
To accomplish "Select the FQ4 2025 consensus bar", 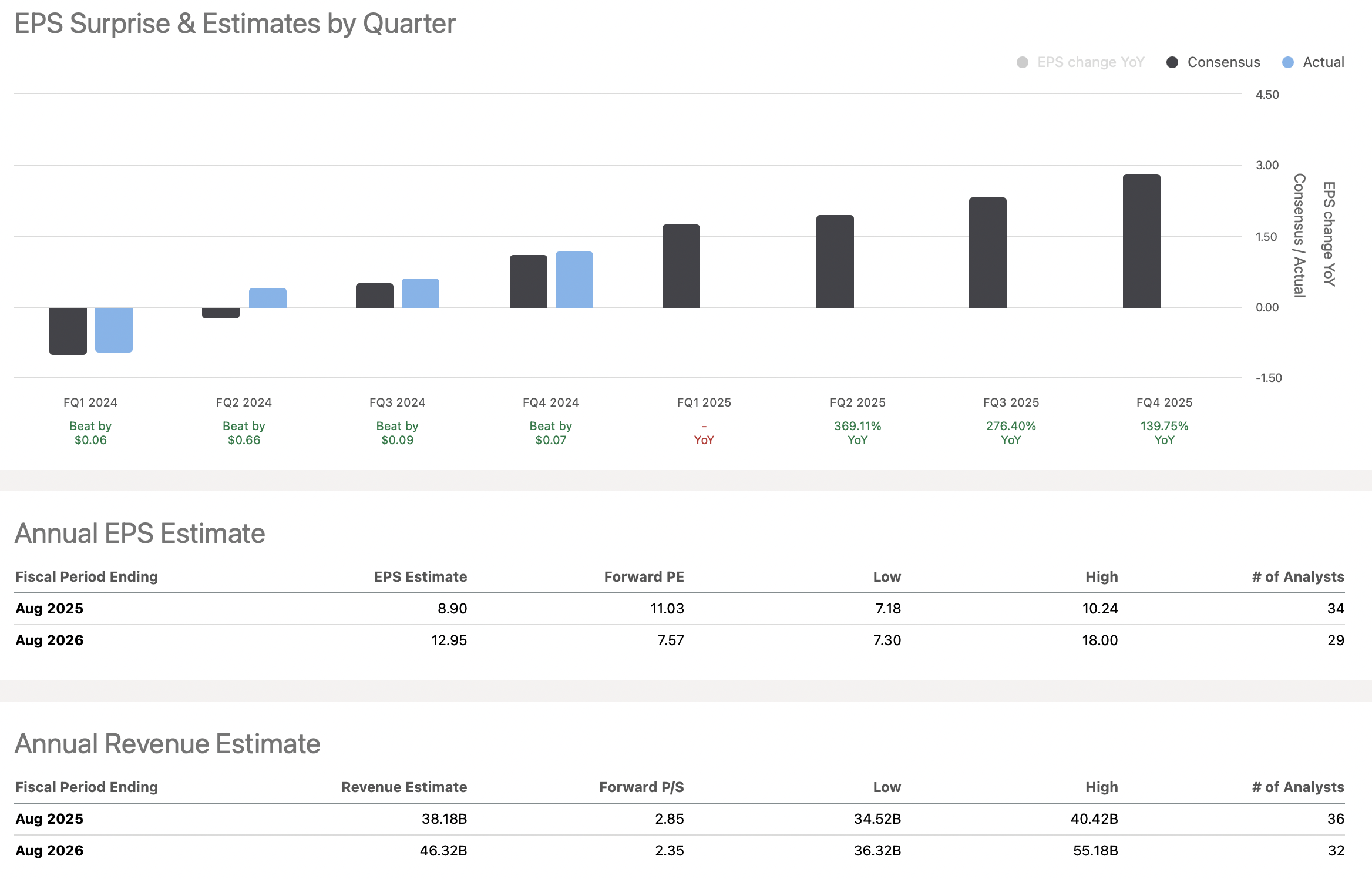I will coord(1140,240).
